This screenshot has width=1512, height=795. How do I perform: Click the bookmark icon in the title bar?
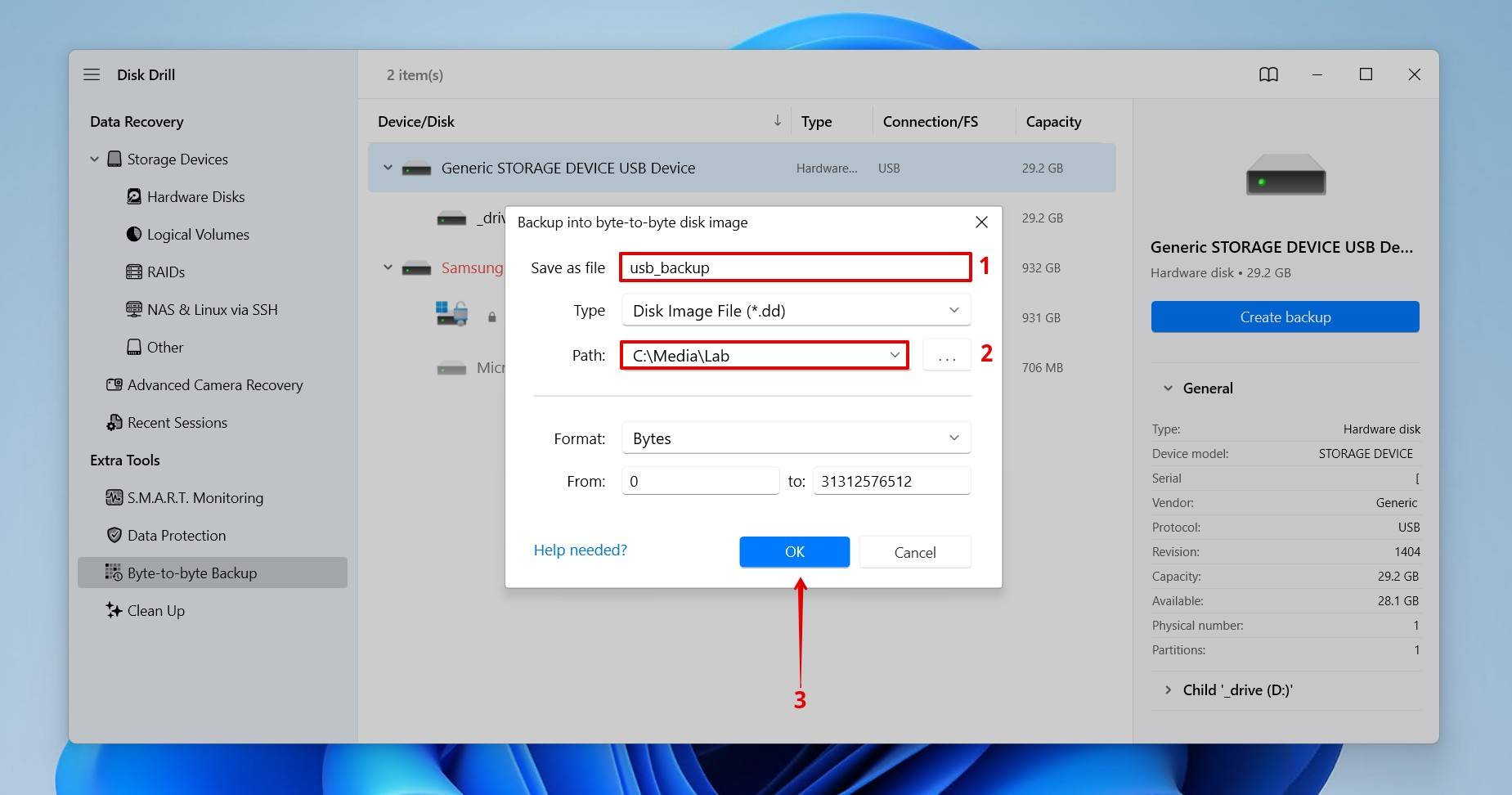point(1268,74)
